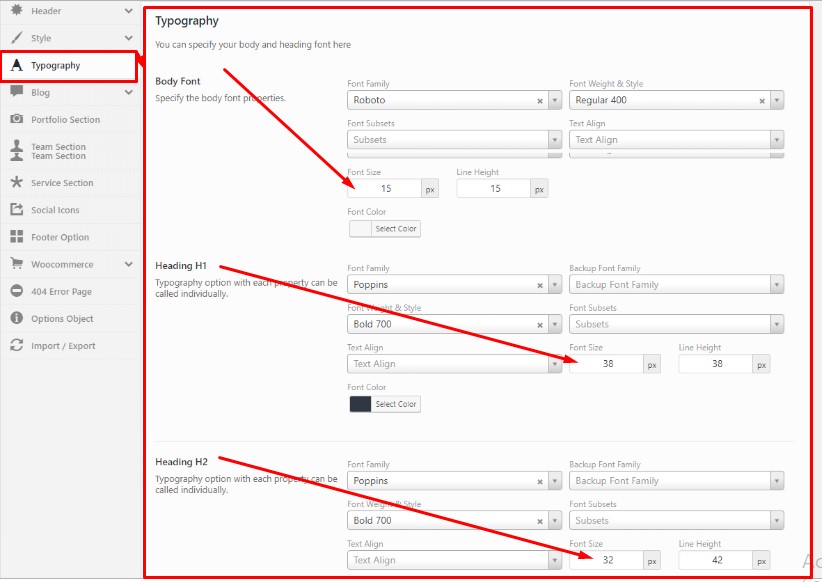Clear the Roboto font family selection

tap(540, 101)
